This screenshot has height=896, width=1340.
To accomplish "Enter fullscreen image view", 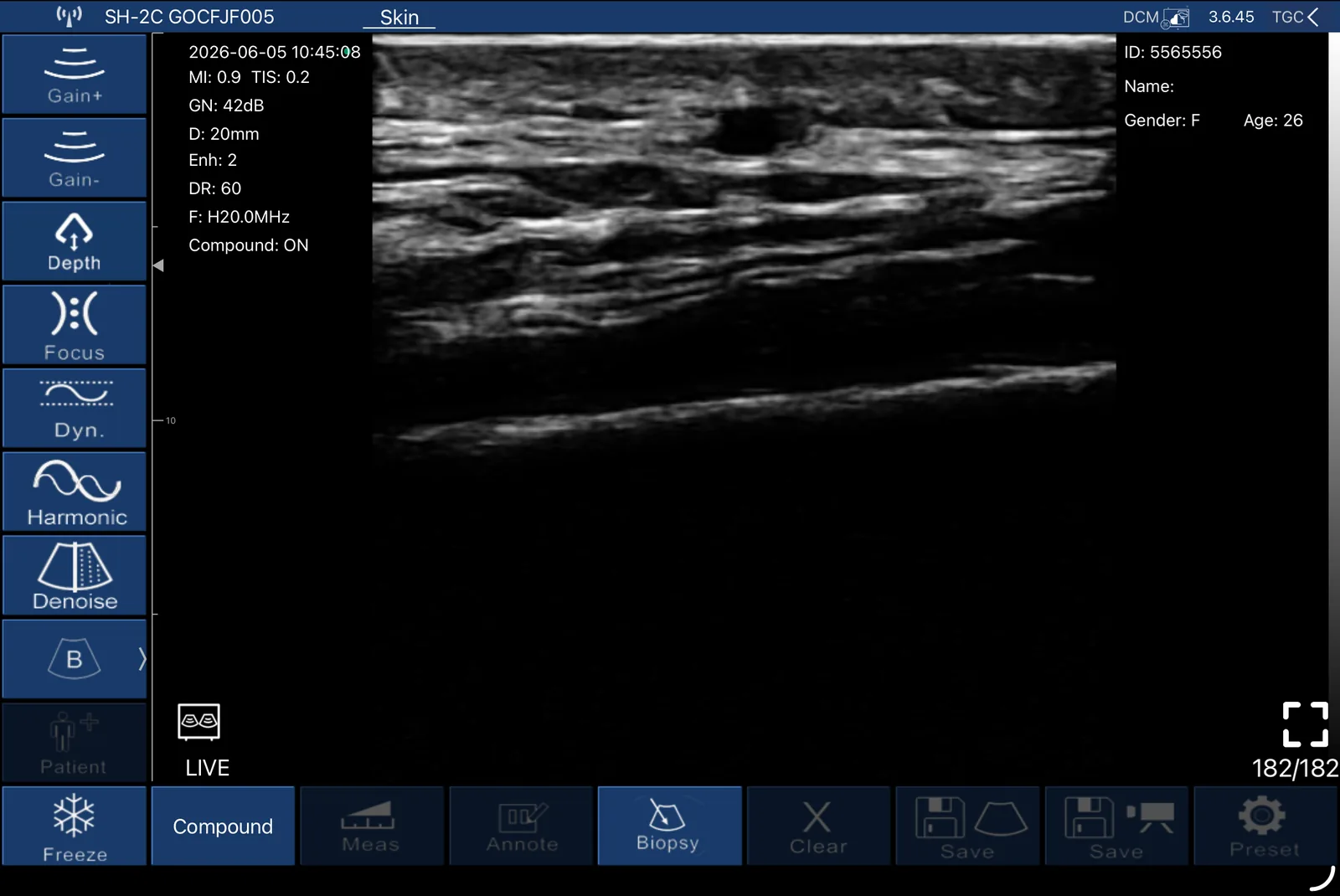I will pos(1306,724).
